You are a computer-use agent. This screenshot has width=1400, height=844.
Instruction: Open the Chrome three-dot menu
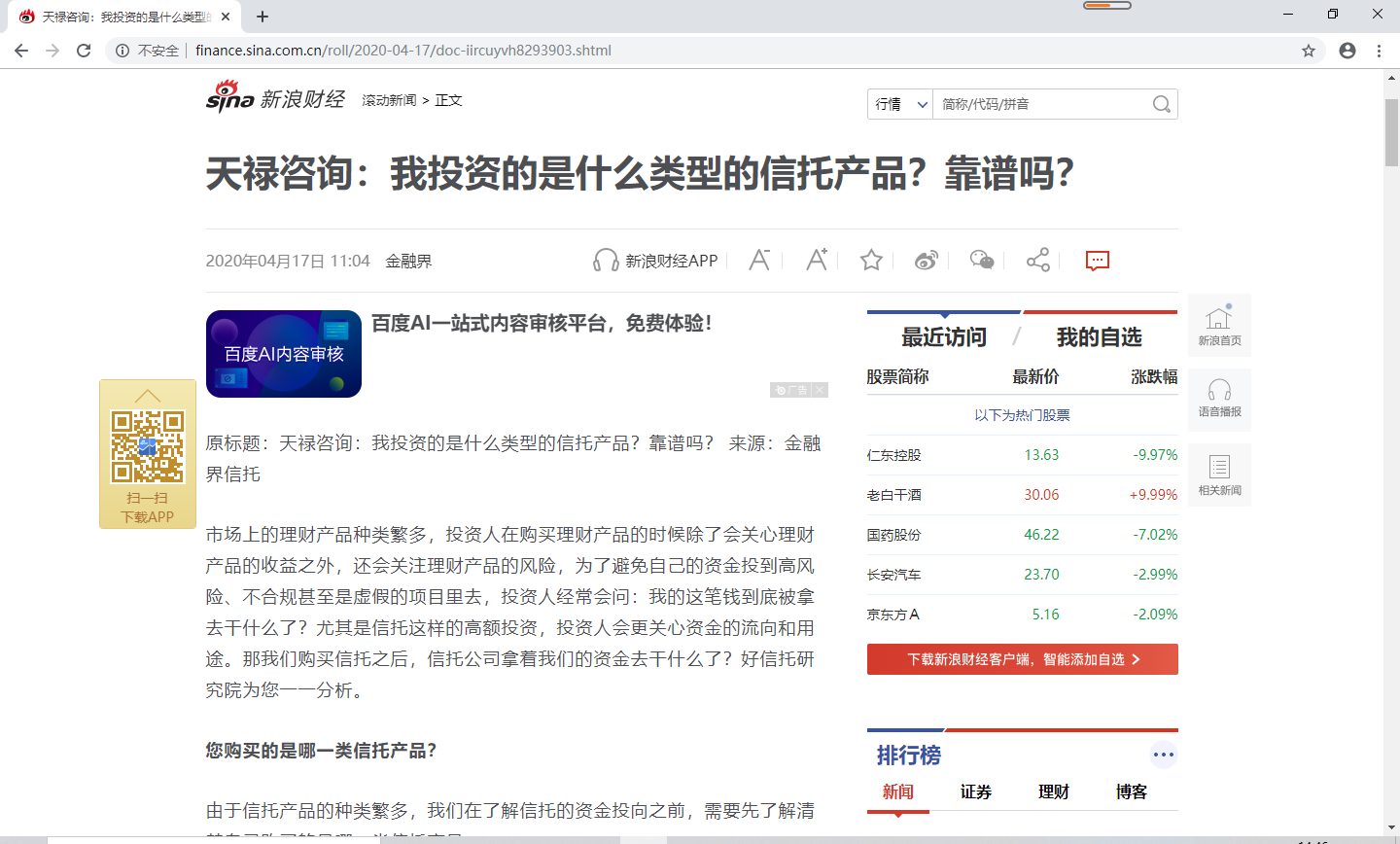(1380, 51)
